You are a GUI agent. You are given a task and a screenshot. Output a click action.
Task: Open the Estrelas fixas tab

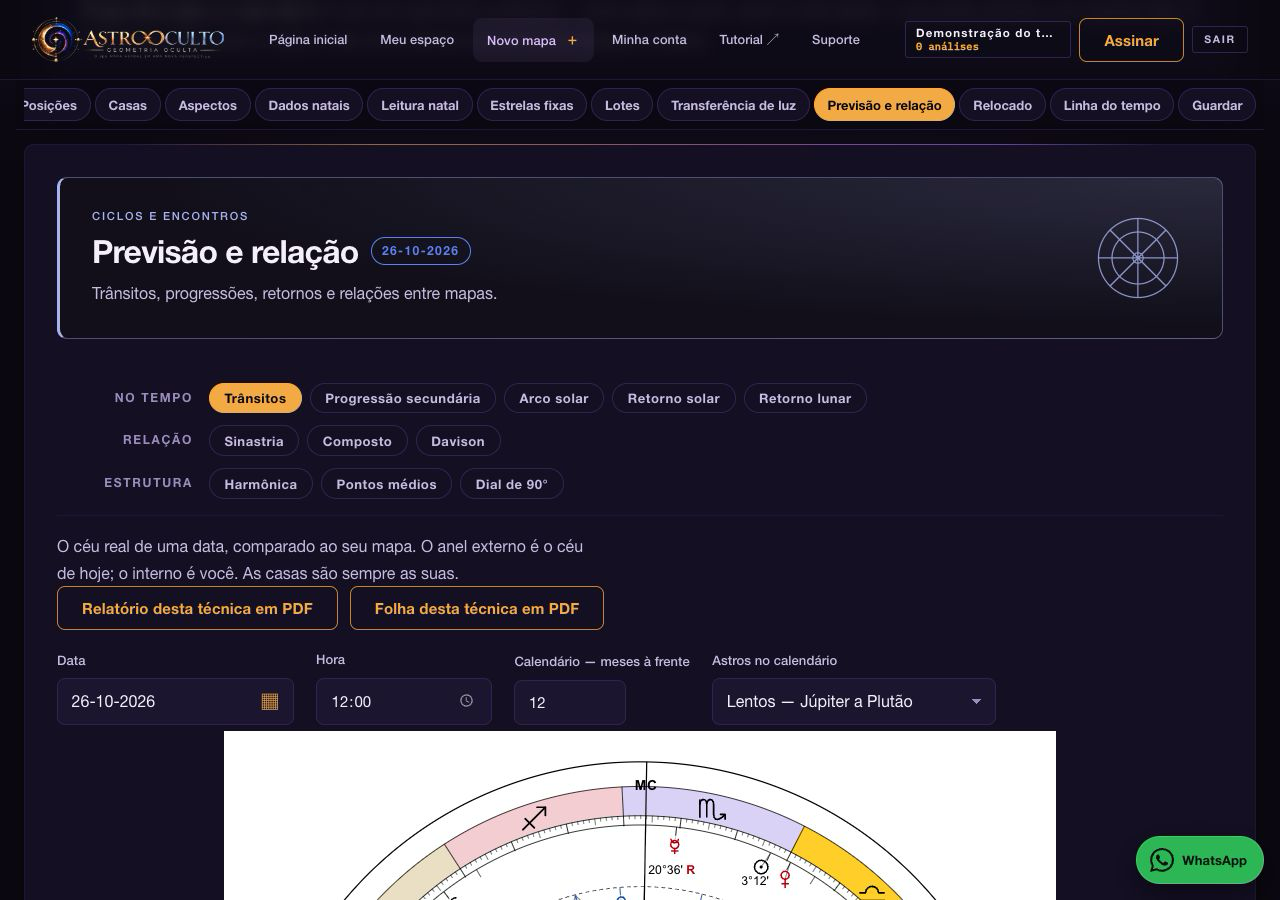pos(532,105)
